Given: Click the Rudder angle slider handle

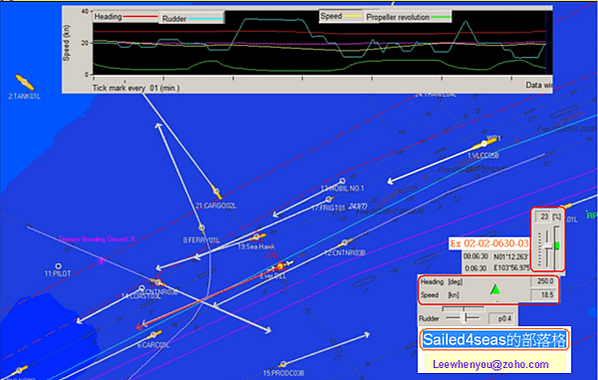Looking at the screenshot, I should [x=464, y=317].
